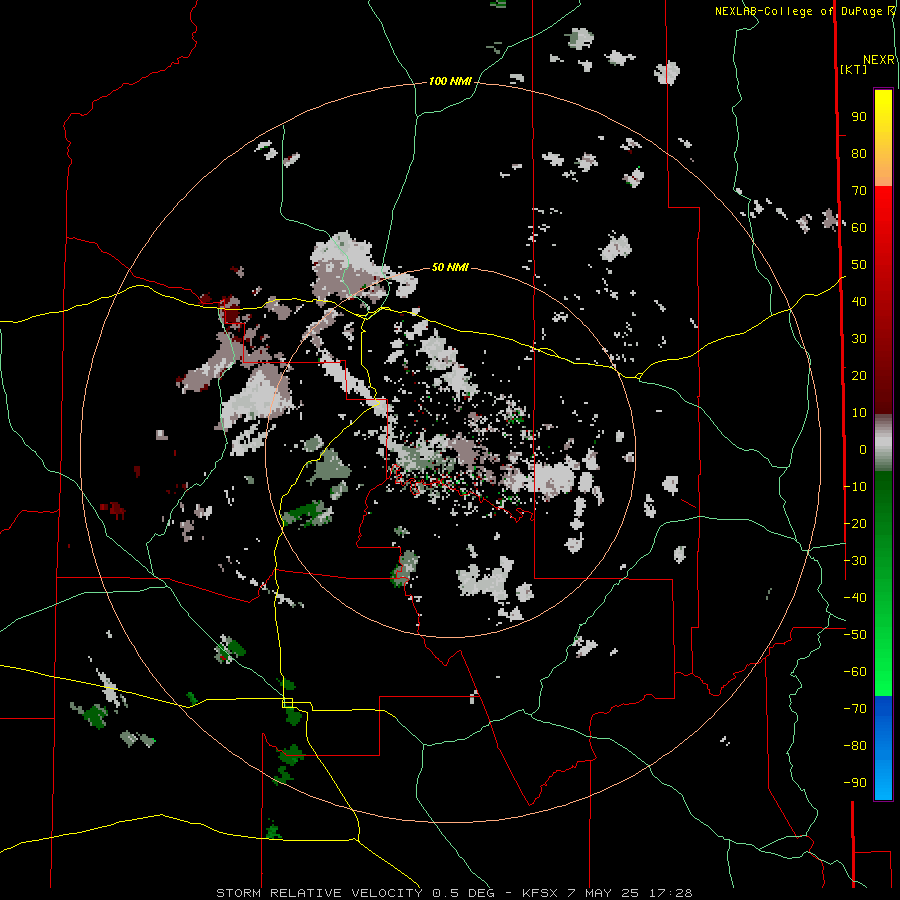Click the [KT] units label above color bar
This screenshot has height=900, width=900.
tap(853, 69)
